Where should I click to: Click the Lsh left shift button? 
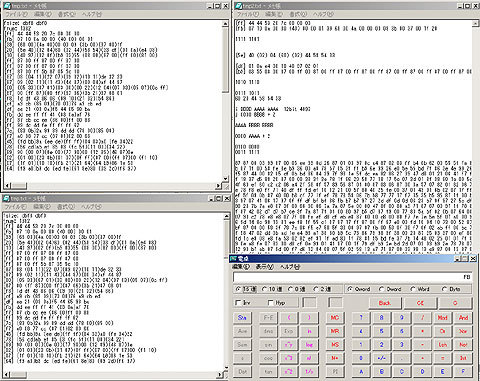[443, 345]
